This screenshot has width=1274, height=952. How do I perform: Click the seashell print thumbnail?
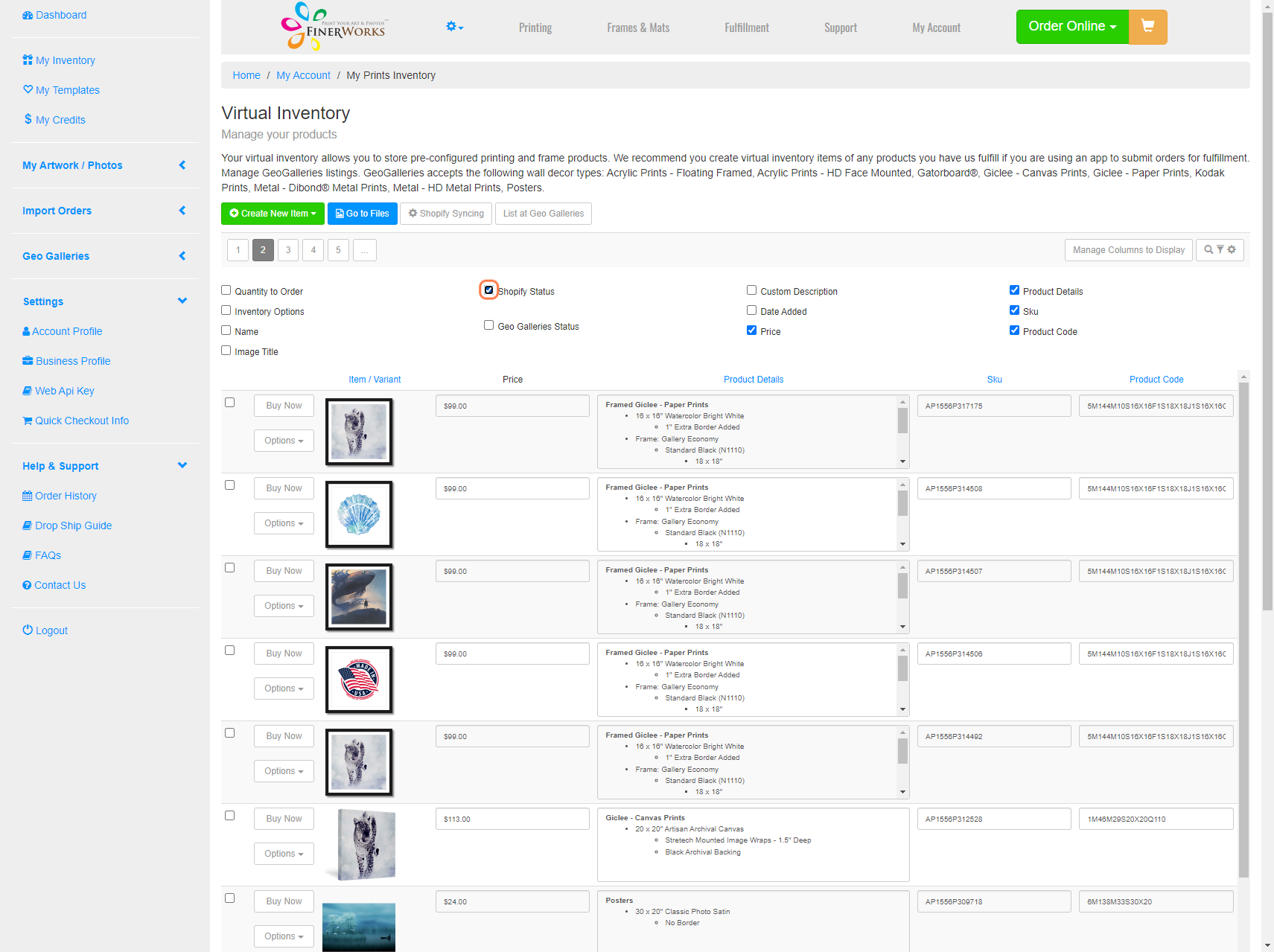359,514
